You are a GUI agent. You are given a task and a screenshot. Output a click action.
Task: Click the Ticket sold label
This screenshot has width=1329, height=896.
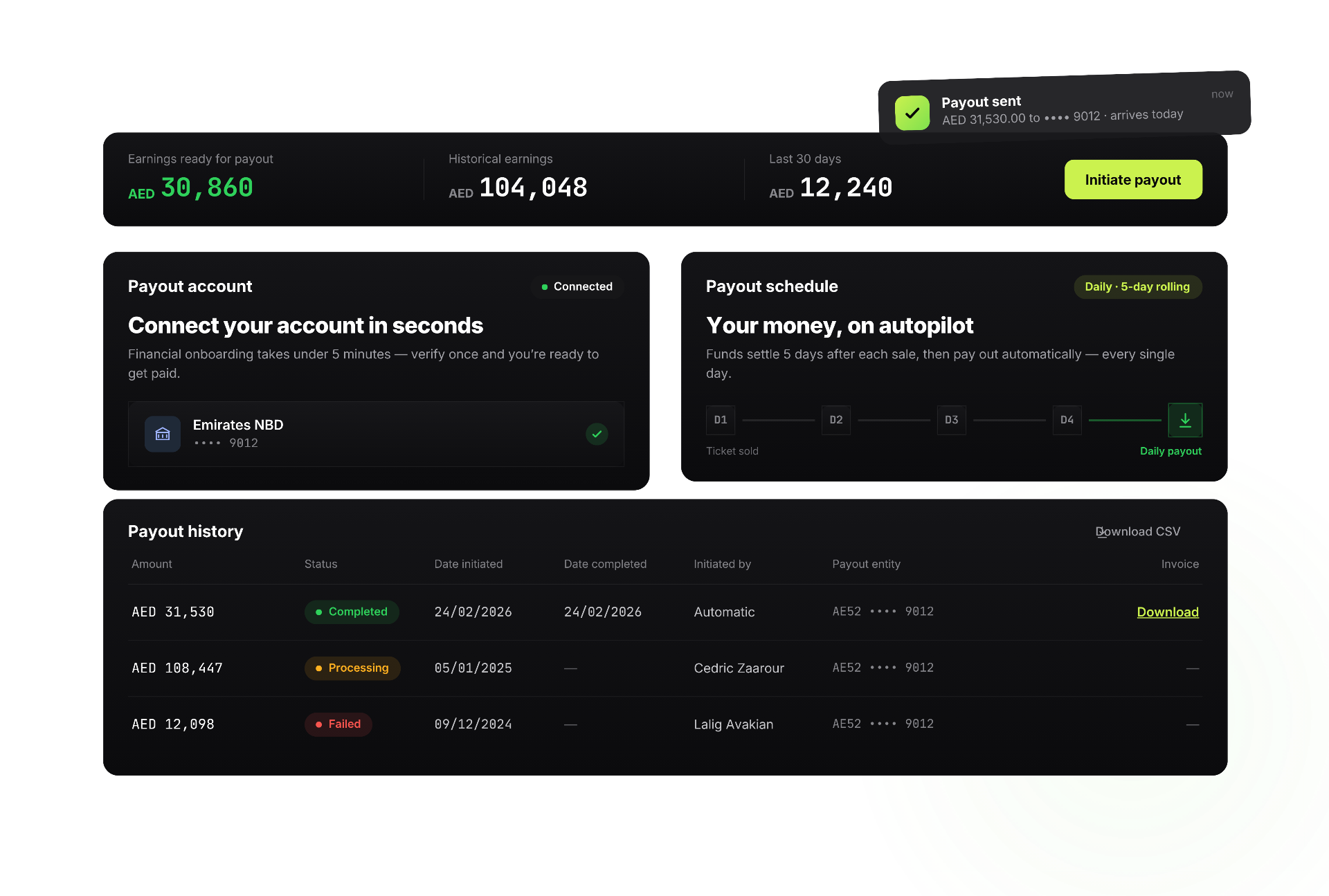pyautogui.click(x=732, y=451)
